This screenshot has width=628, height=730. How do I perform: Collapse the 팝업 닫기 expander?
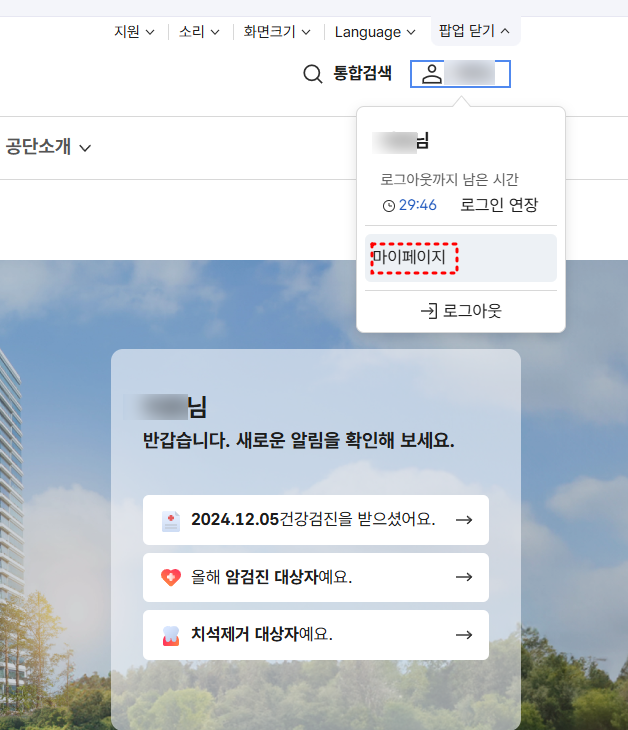[x=475, y=31]
